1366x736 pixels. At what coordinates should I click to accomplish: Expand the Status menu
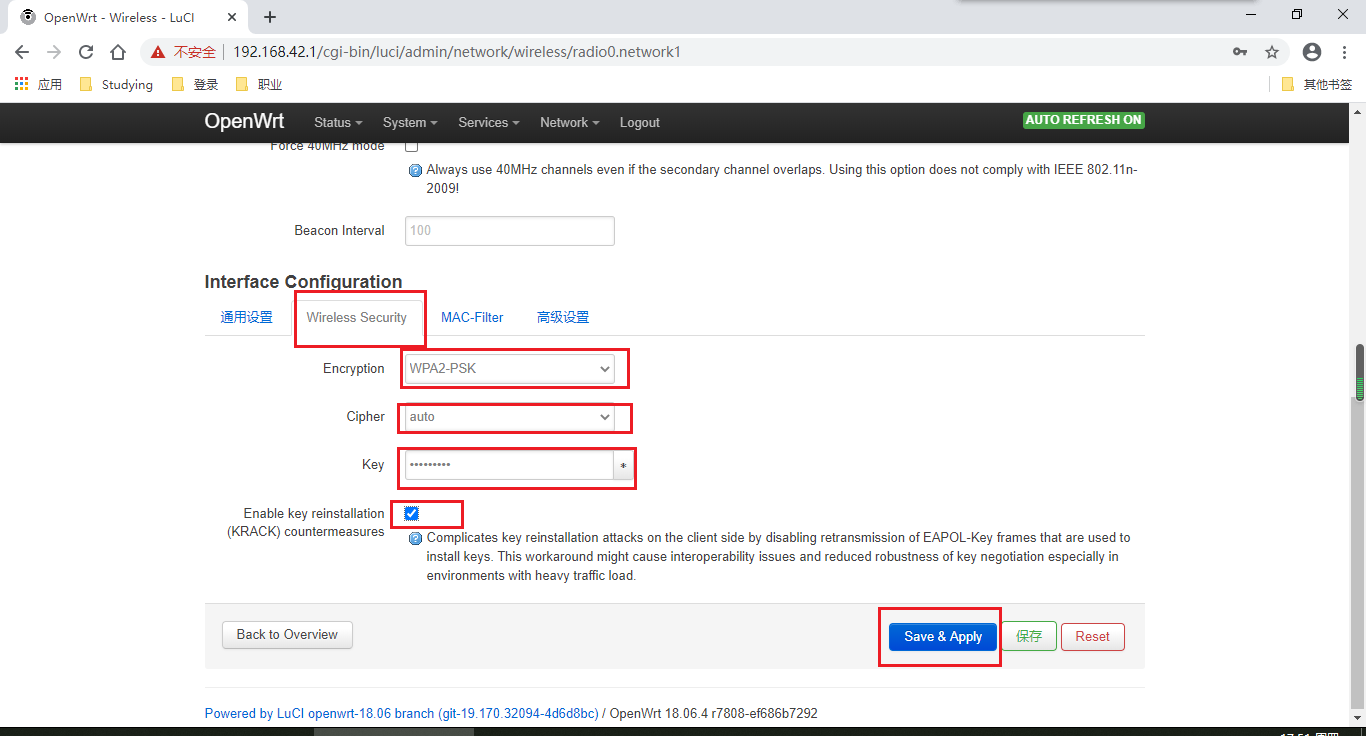[x=339, y=122]
